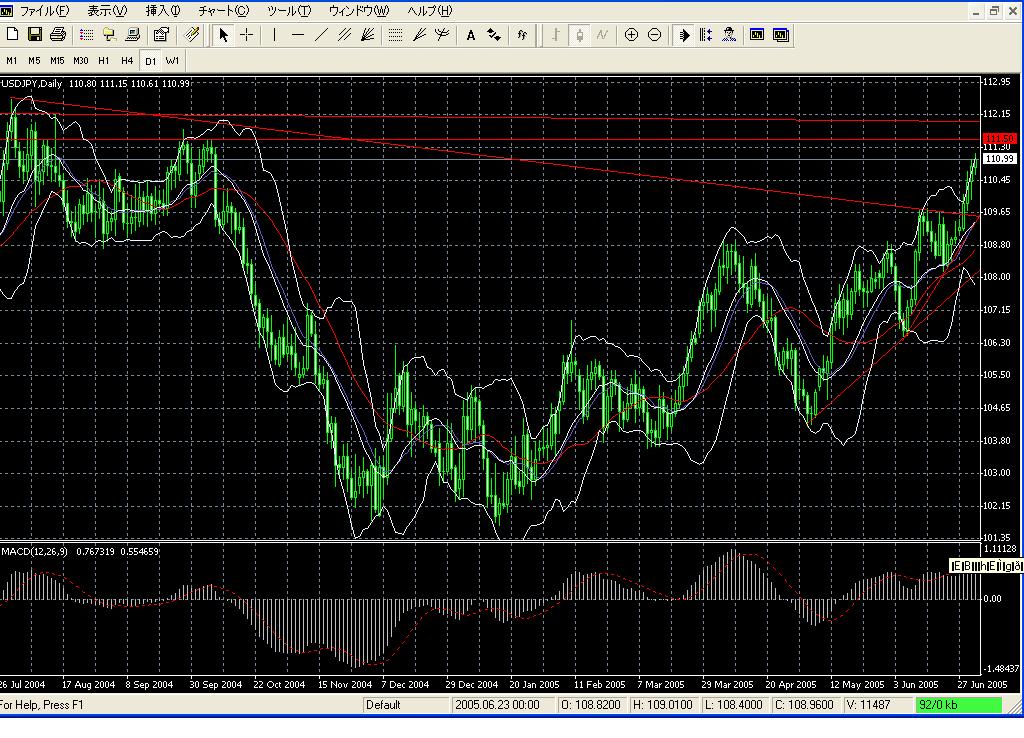Screen dimensions: 1024x738
Task: Select the Equidistant Channel tool
Action: coord(344,35)
